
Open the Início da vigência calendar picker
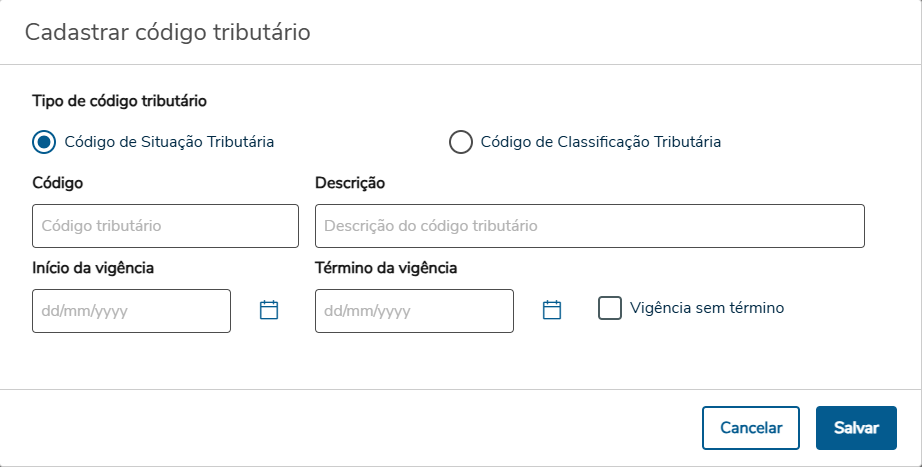point(268,310)
